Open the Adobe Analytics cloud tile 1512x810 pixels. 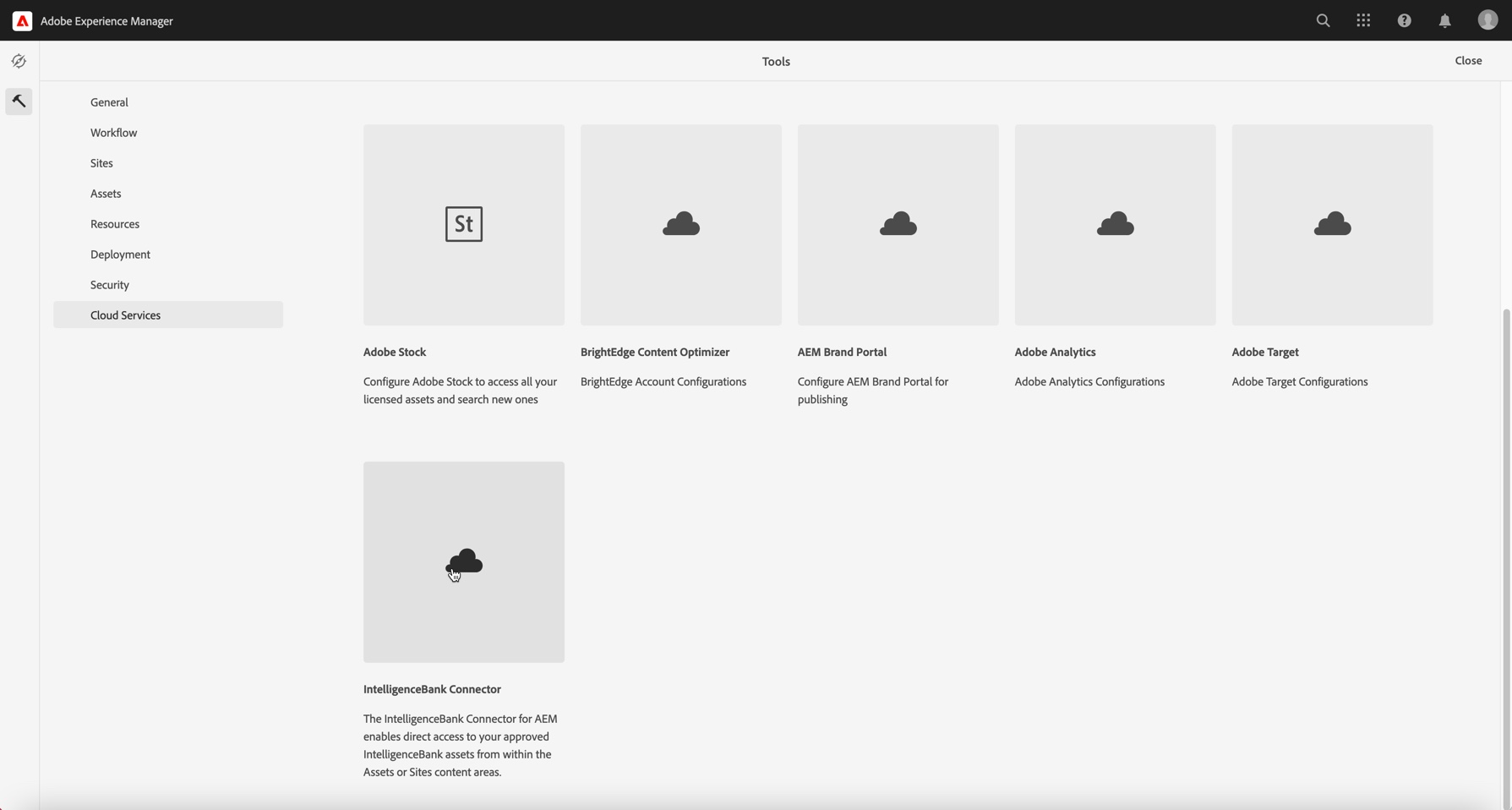coord(1116,225)
